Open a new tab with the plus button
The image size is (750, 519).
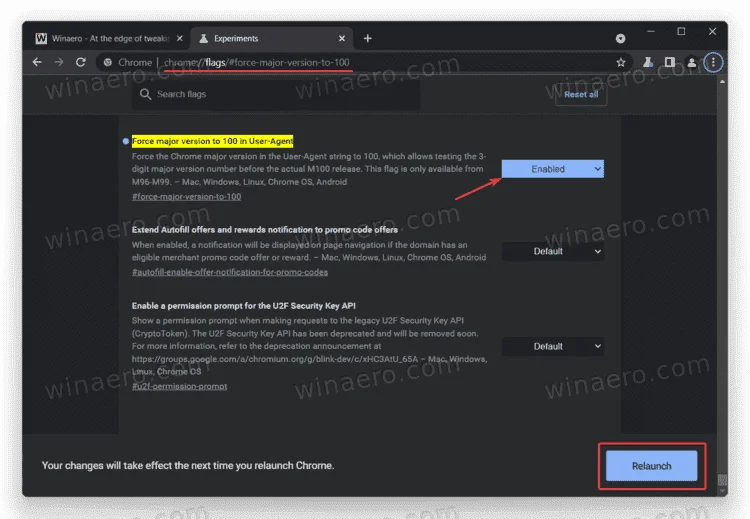[x=367, y=38]
